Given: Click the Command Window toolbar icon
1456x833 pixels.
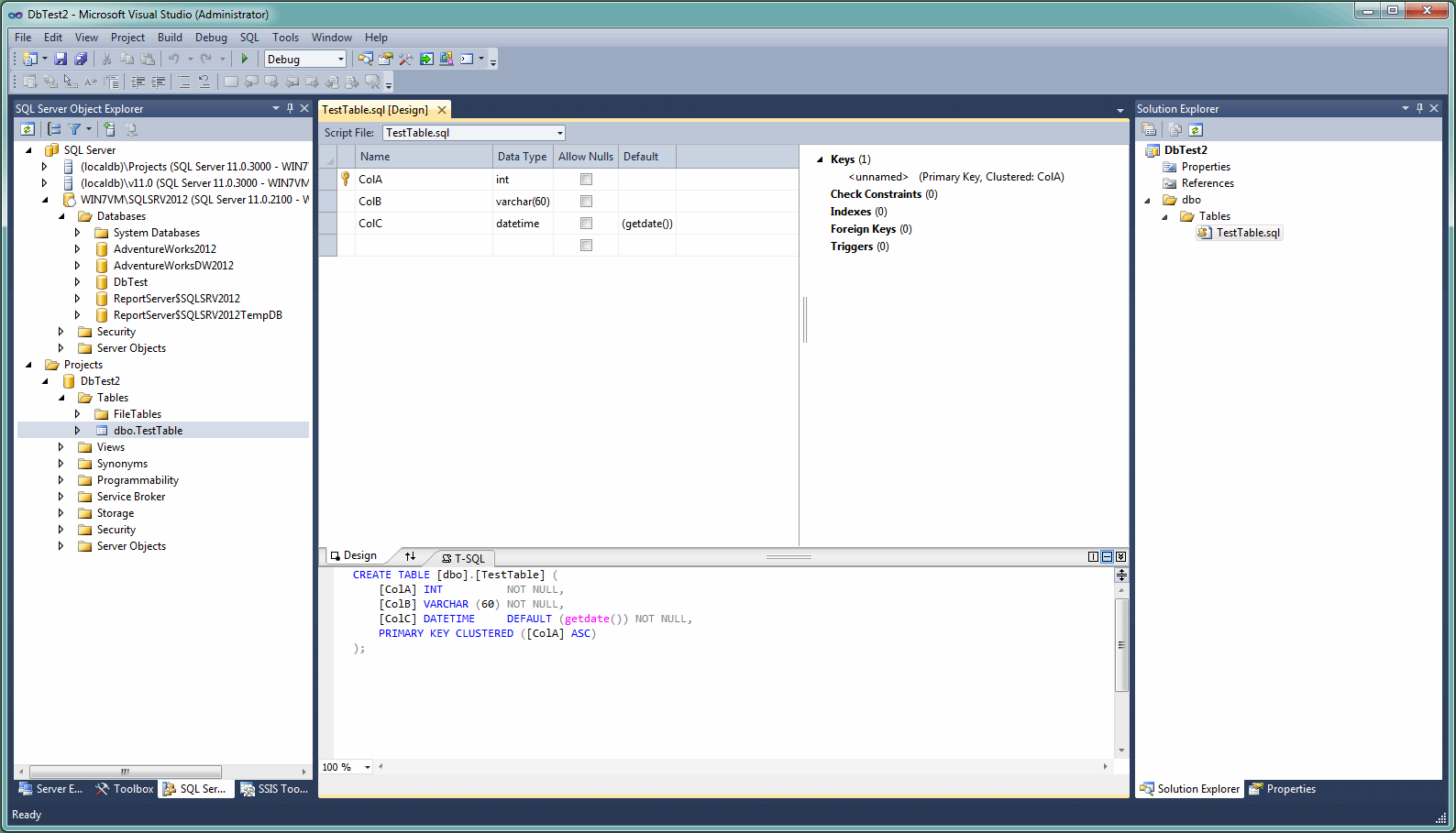Looking at the screenshot, I should (x=467, y=59).
